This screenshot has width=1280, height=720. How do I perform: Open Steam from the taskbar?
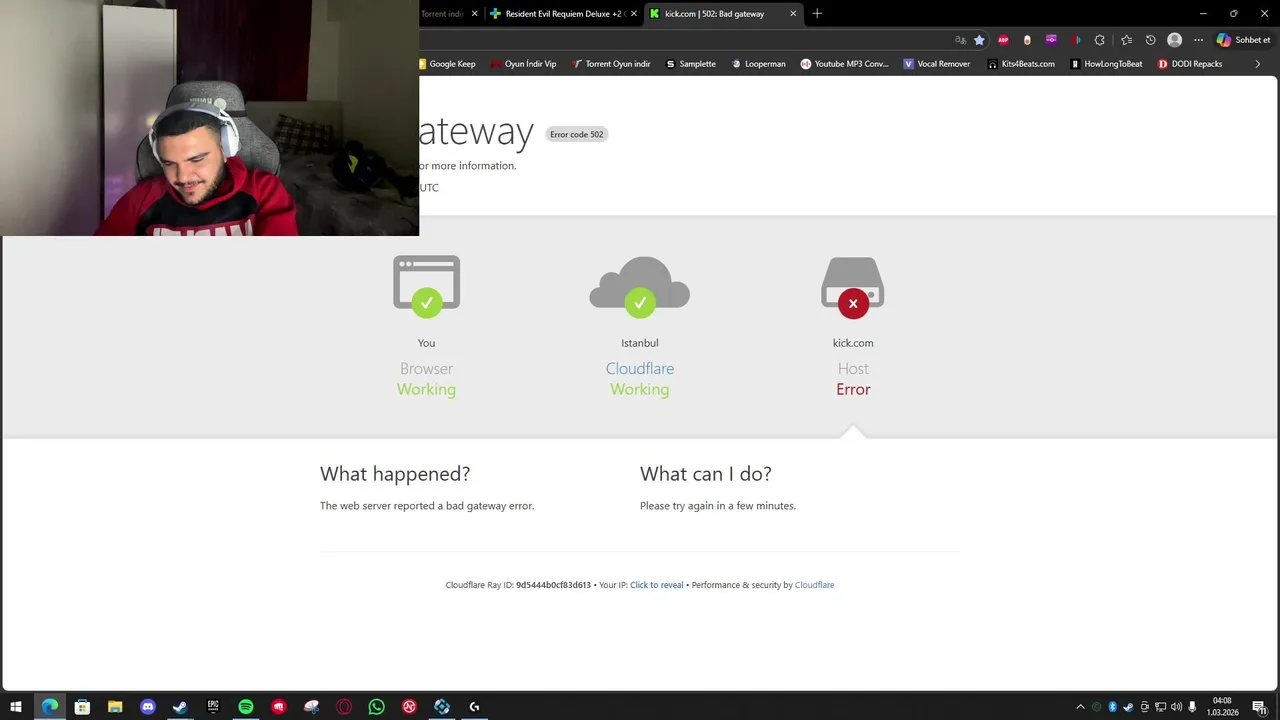(180, 707)
